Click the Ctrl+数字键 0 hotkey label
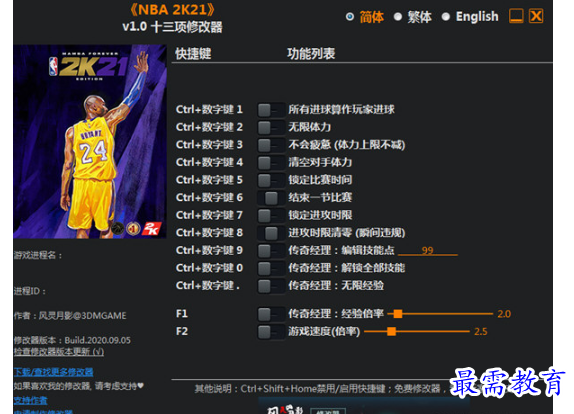 209,268
